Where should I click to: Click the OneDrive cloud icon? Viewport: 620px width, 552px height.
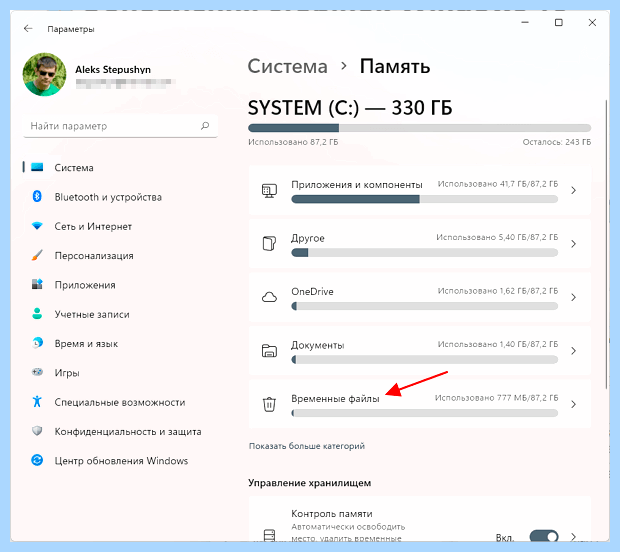pos(269,297)
